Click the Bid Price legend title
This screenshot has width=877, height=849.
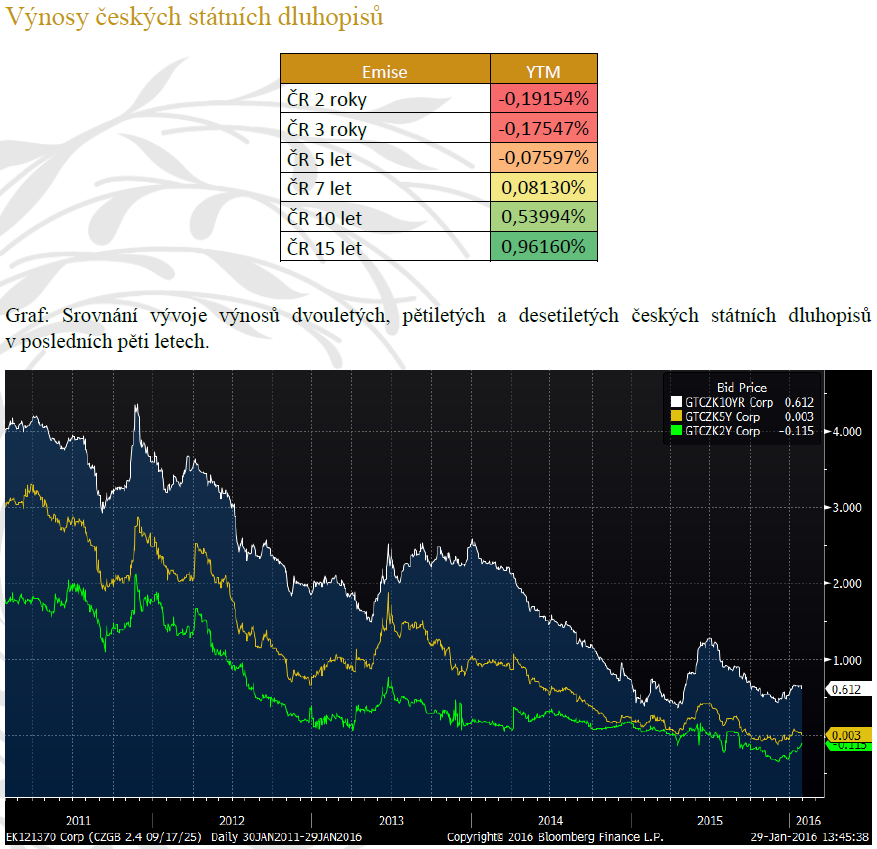[742, 387]
